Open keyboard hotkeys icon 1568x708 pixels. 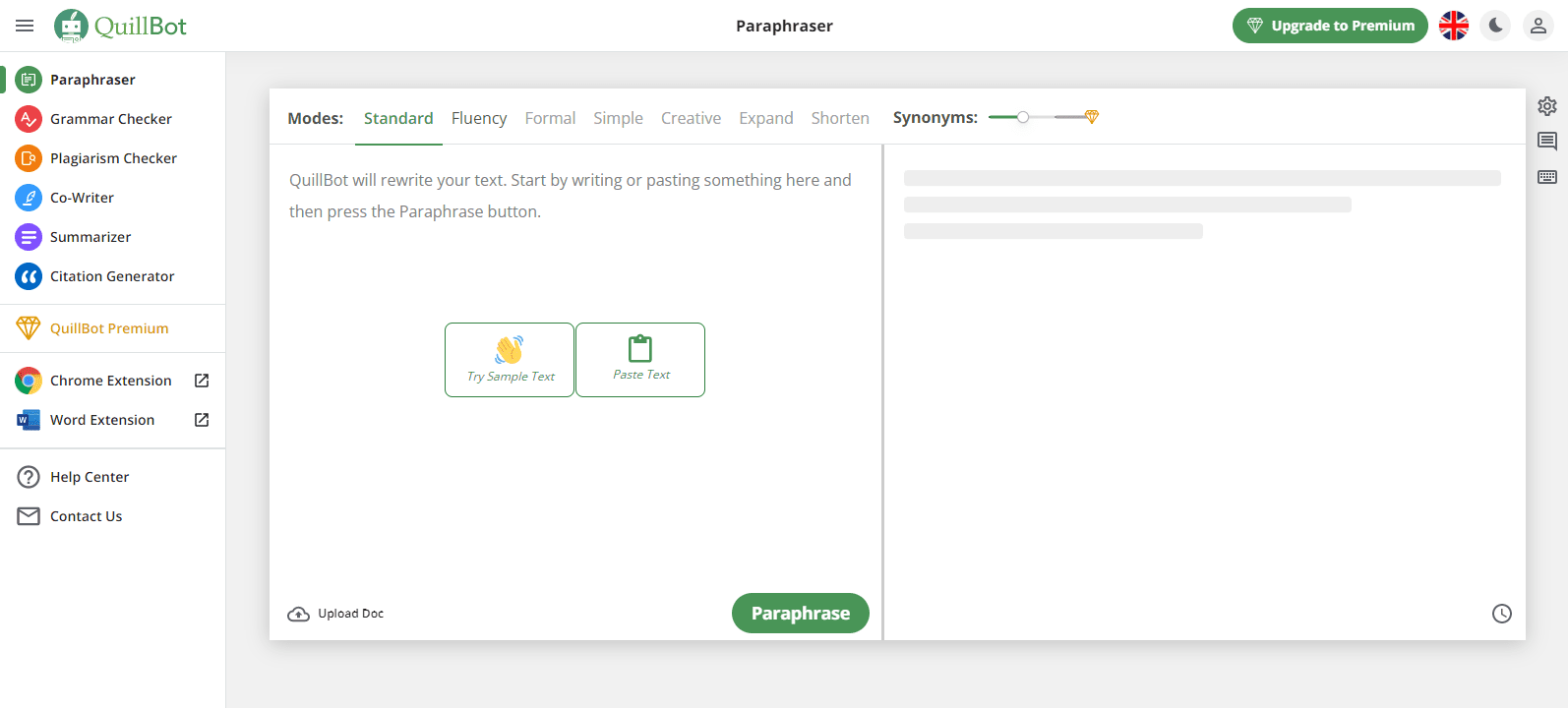(1547, 177)
